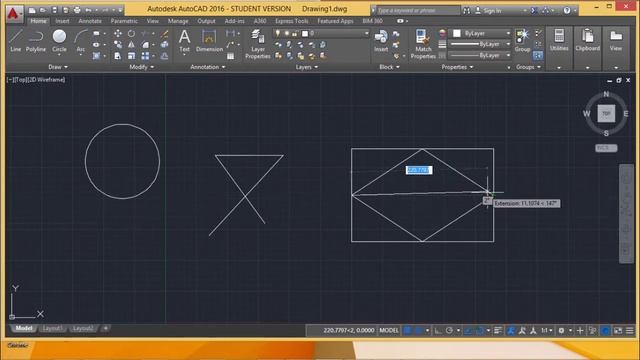Expand the Groups panel
Screen dimensions: 640x360
pyautogui.click(x=528, y=67)
